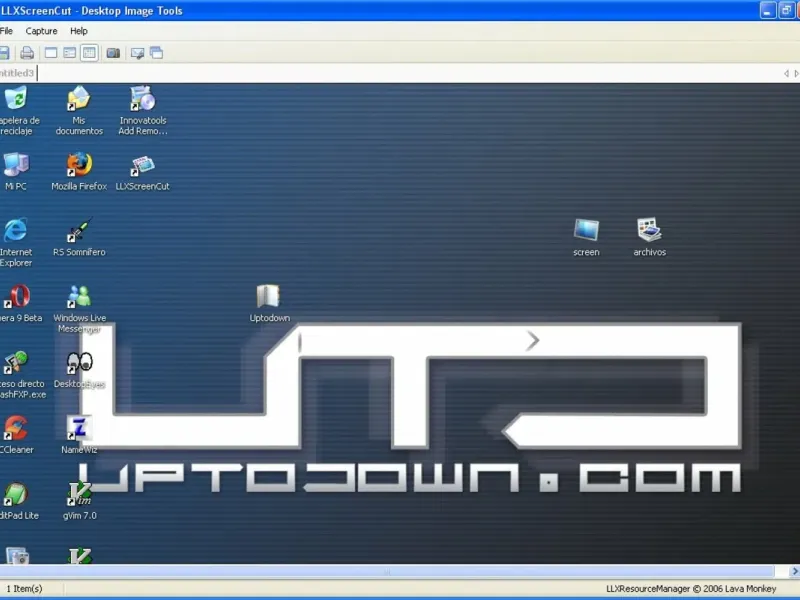Click the Mi PC computer icon

tap(16, 164)
